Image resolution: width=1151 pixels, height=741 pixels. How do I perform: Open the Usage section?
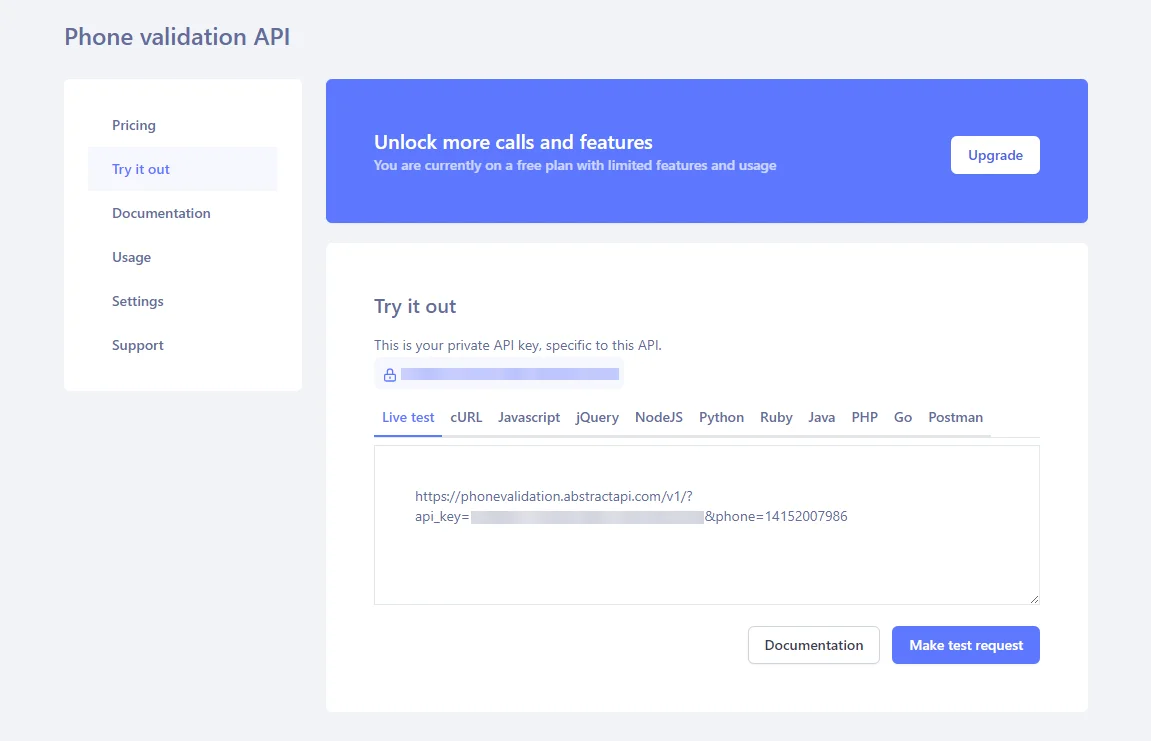pyautogui.click(x=131, y=257)
